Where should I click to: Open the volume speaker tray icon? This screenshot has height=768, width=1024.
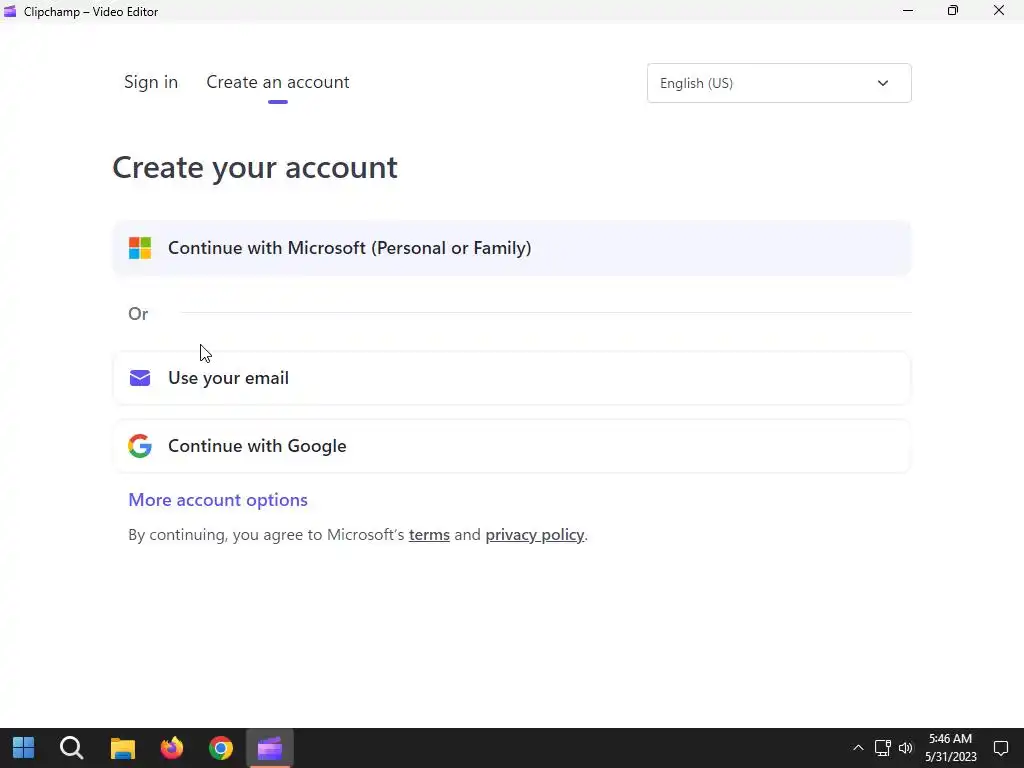point(905,748)
